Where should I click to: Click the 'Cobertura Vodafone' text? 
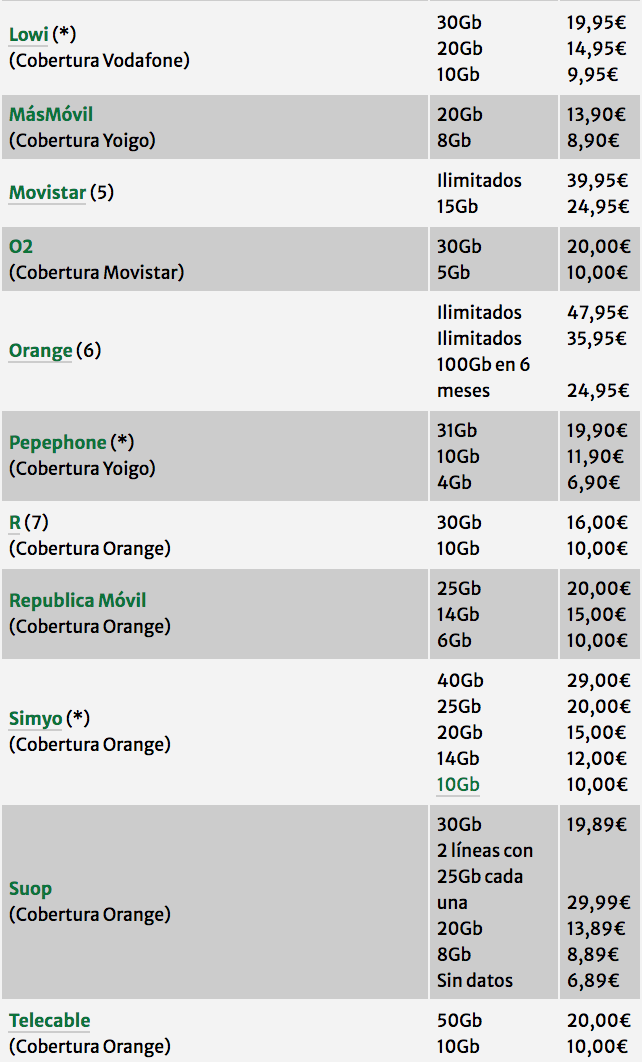(x=99, y=60)
